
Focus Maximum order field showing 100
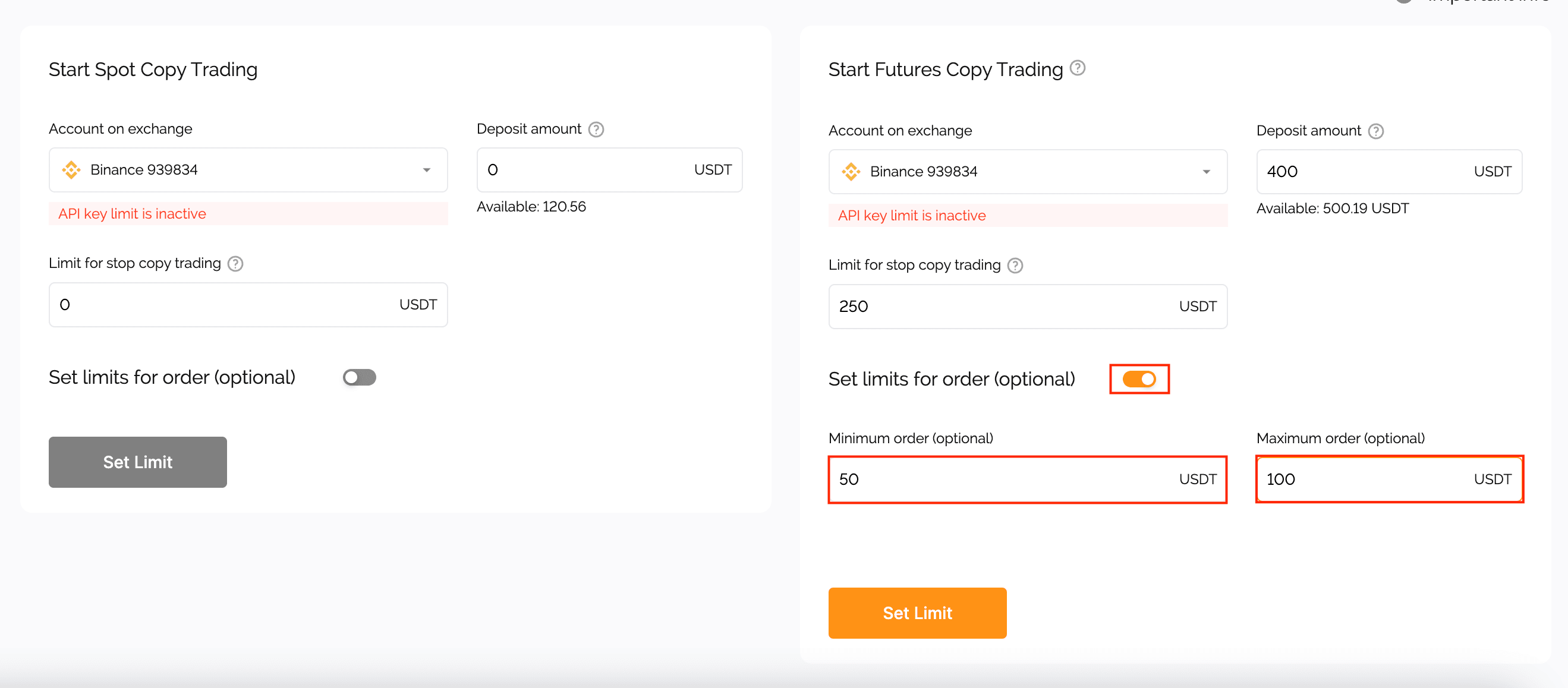pos(1389,479)
